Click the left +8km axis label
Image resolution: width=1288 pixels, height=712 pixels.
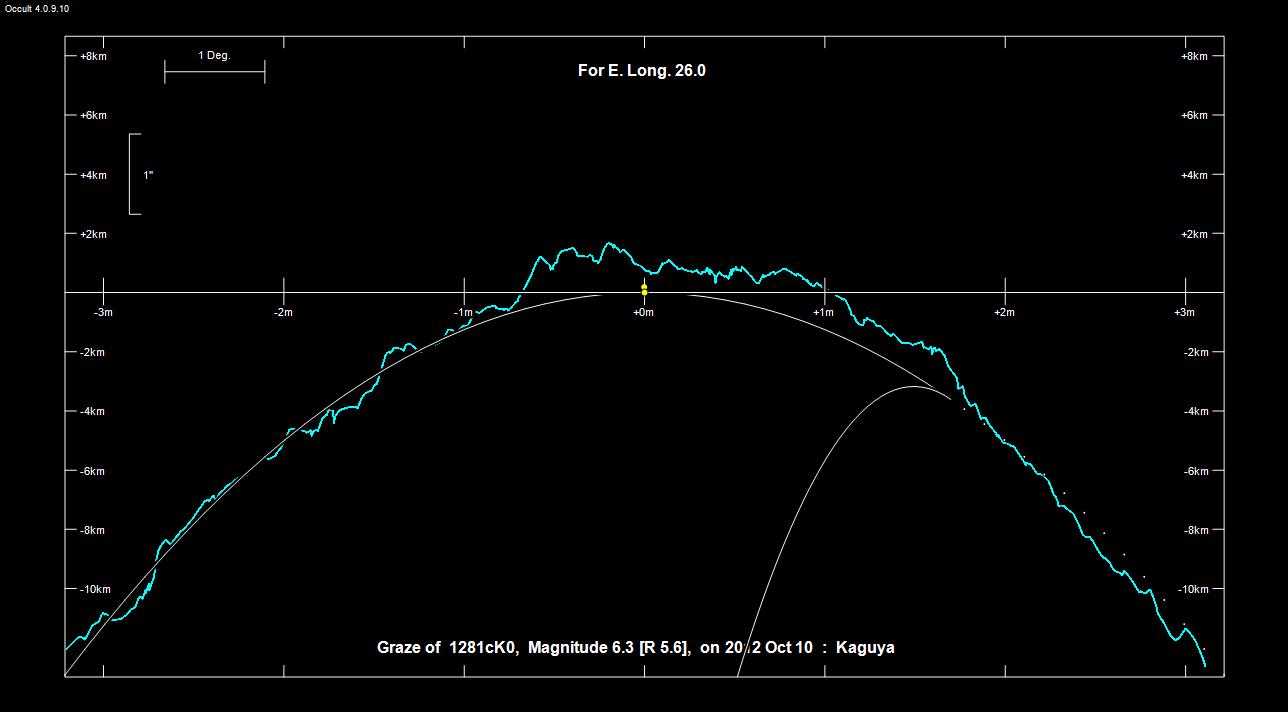pyautogui.click(x=93, y=57)
